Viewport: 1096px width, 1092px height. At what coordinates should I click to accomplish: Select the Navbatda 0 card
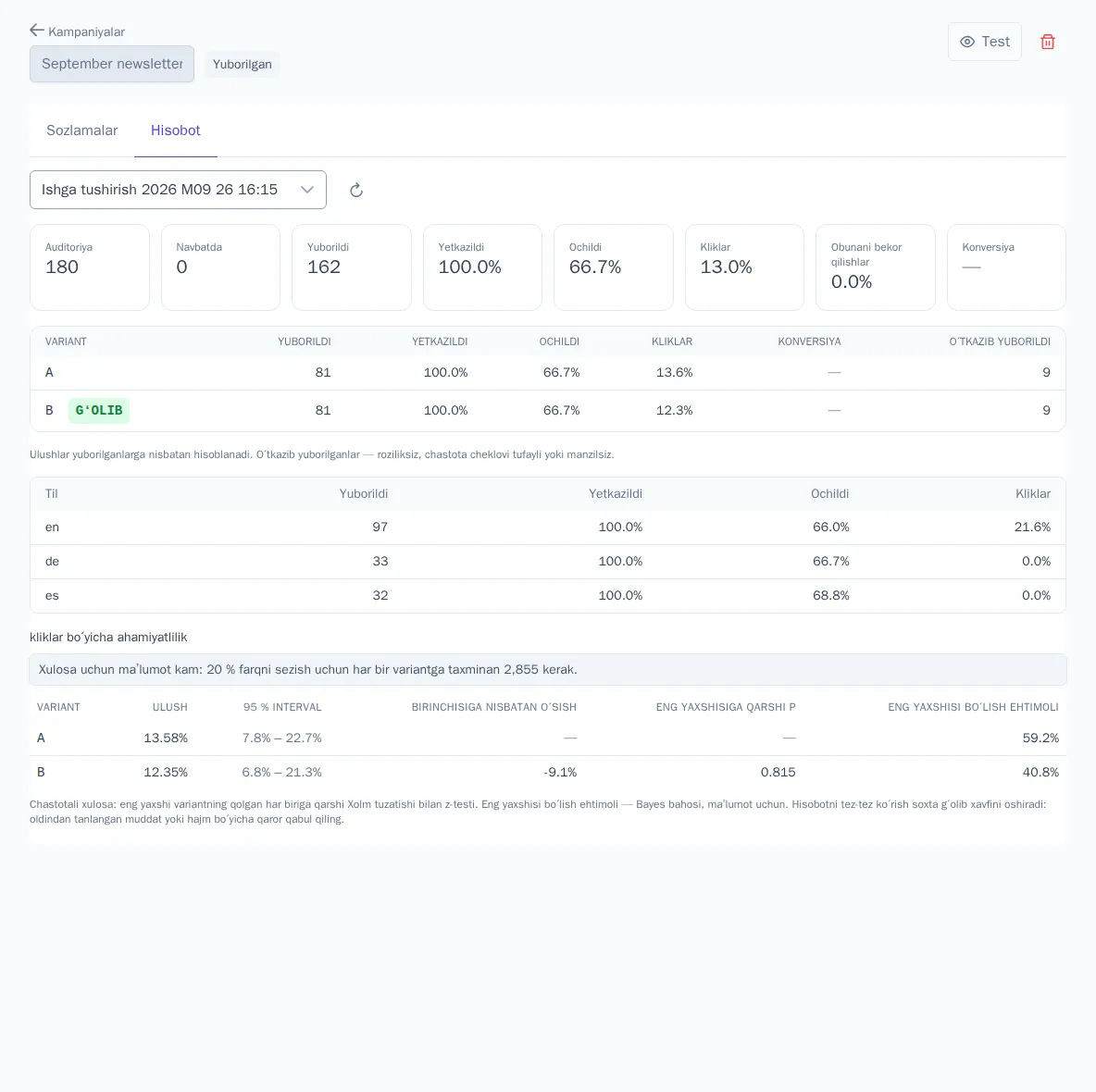[221, 267]
